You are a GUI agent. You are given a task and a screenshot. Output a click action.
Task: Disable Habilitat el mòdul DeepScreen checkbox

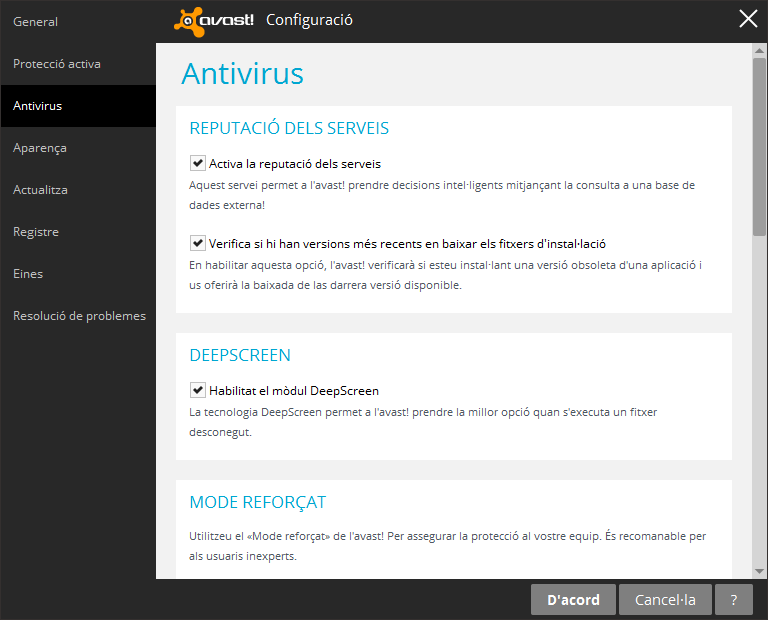tap(197, 390)
